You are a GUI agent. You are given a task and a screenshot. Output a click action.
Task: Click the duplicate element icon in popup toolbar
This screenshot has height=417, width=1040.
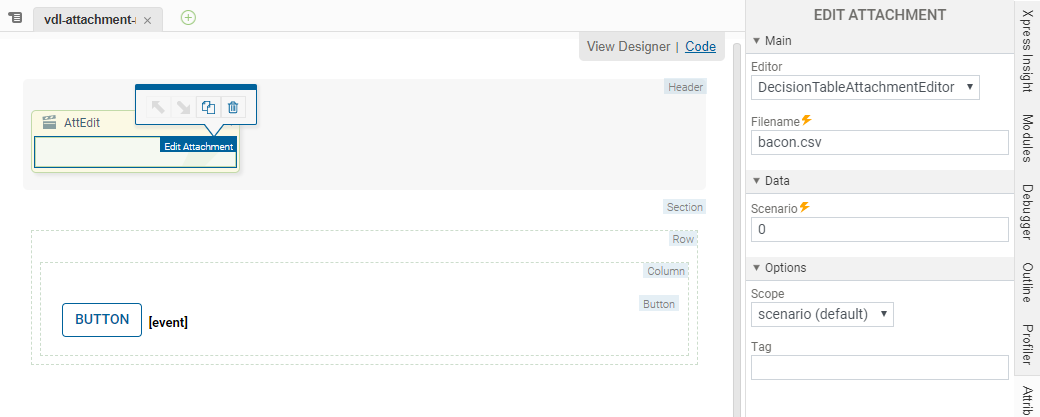208,107
